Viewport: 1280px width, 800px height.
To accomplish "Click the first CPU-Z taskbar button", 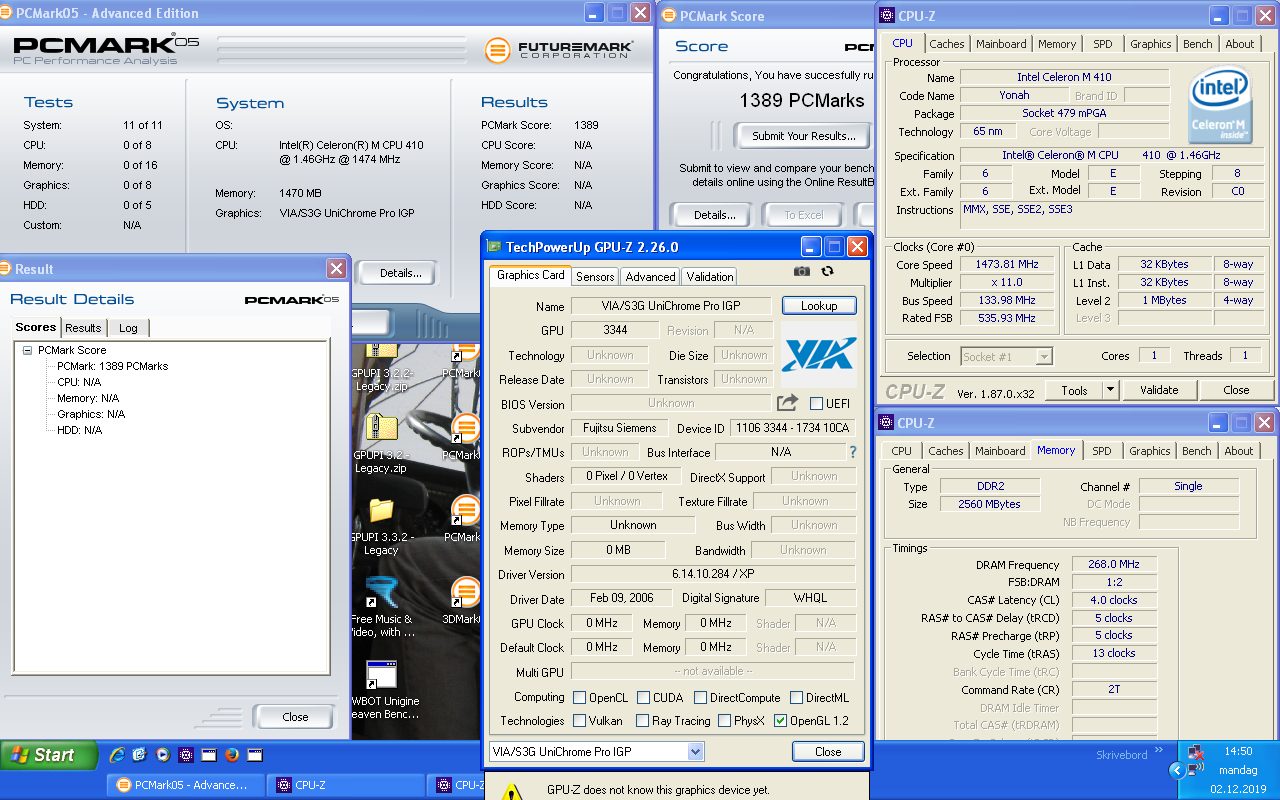I will [346, 785].
